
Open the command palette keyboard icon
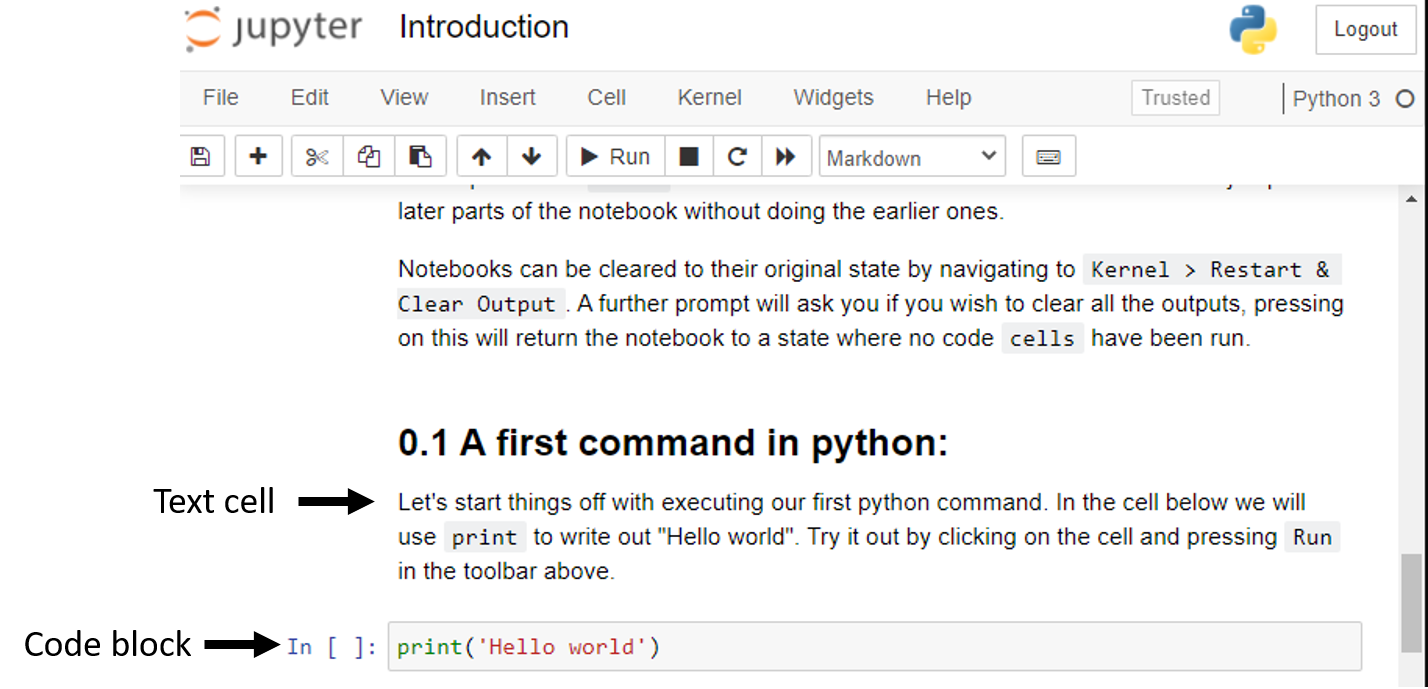click(1048, 157)
